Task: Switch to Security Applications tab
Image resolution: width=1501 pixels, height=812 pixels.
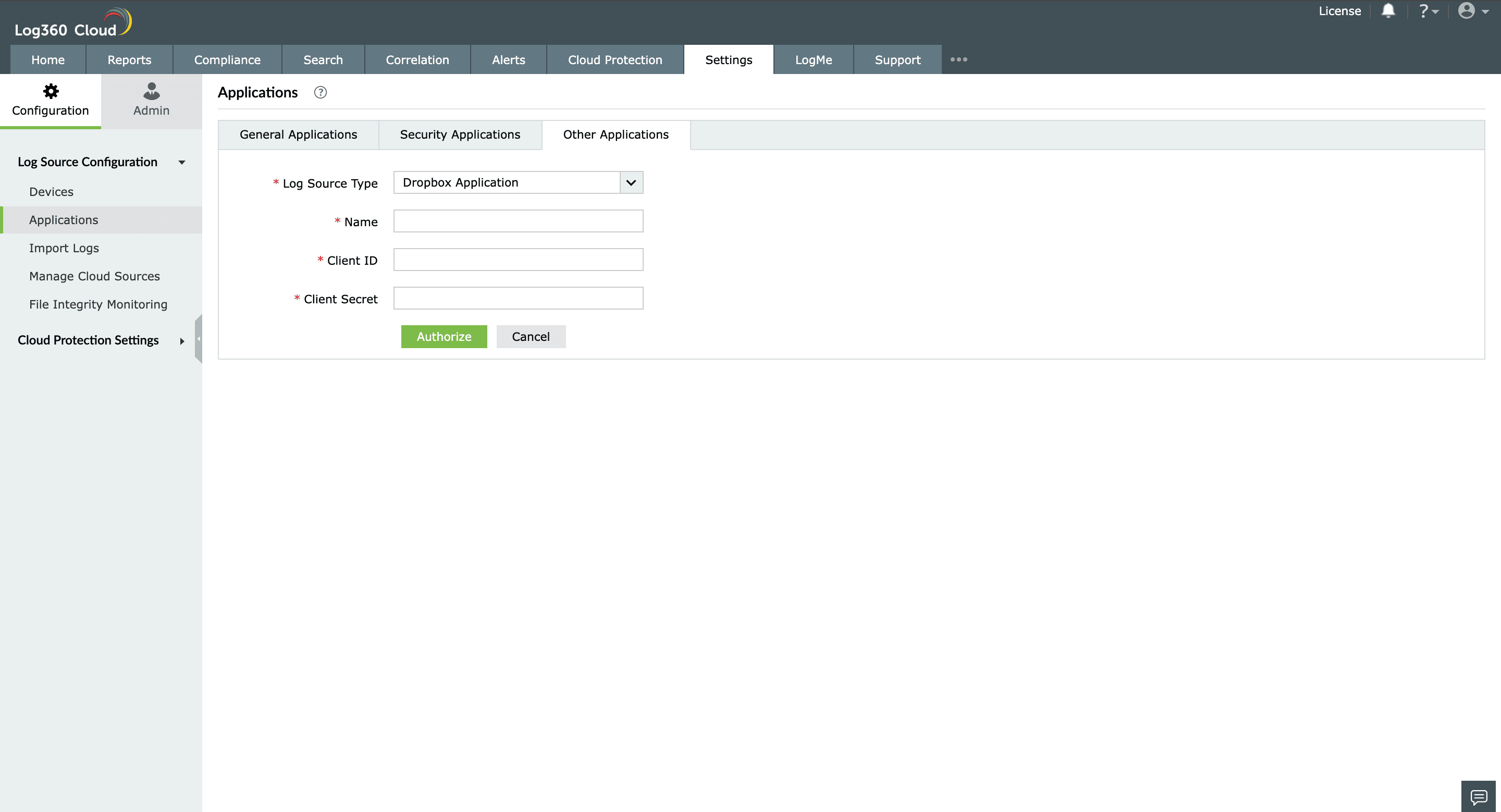Action: pyautogui.click(x=460, y=134)
